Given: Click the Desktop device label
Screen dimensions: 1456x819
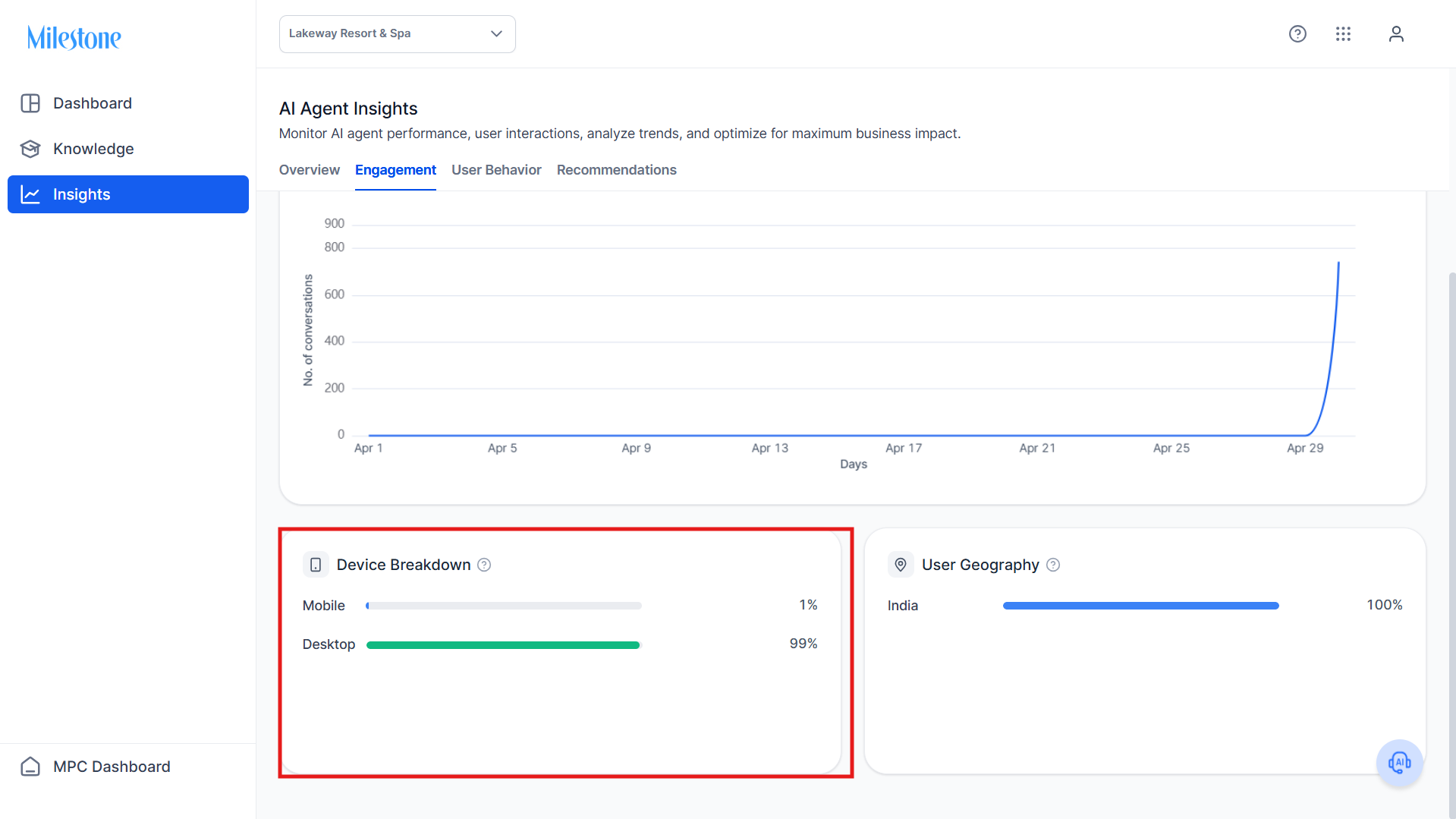Looking at the screenshot, I should point(329,644).
